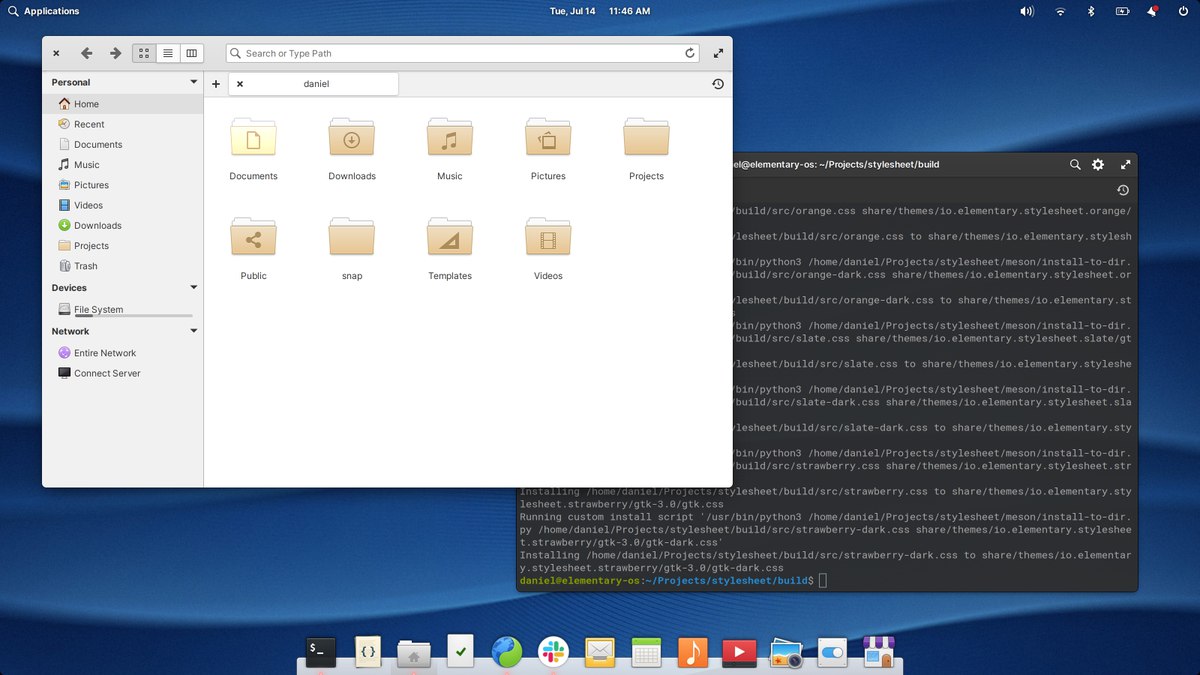Select the Music folder icon
This screenshot has width=1200, height=675.
pos(450,137)
